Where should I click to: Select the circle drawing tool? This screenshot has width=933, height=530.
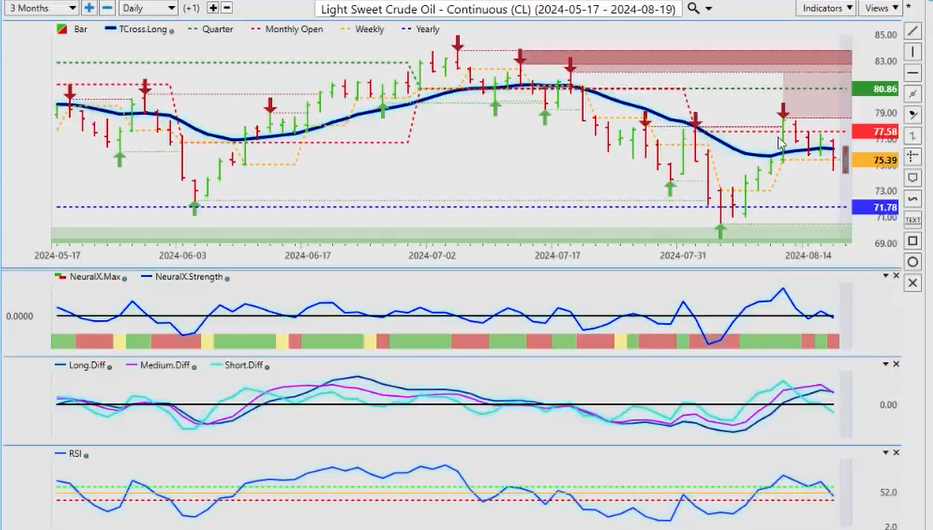(x=912, y=262)
